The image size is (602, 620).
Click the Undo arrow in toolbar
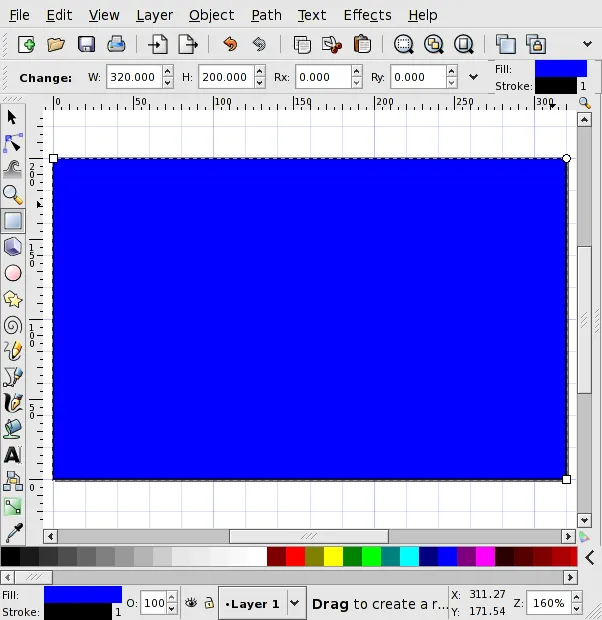[230, 44]
